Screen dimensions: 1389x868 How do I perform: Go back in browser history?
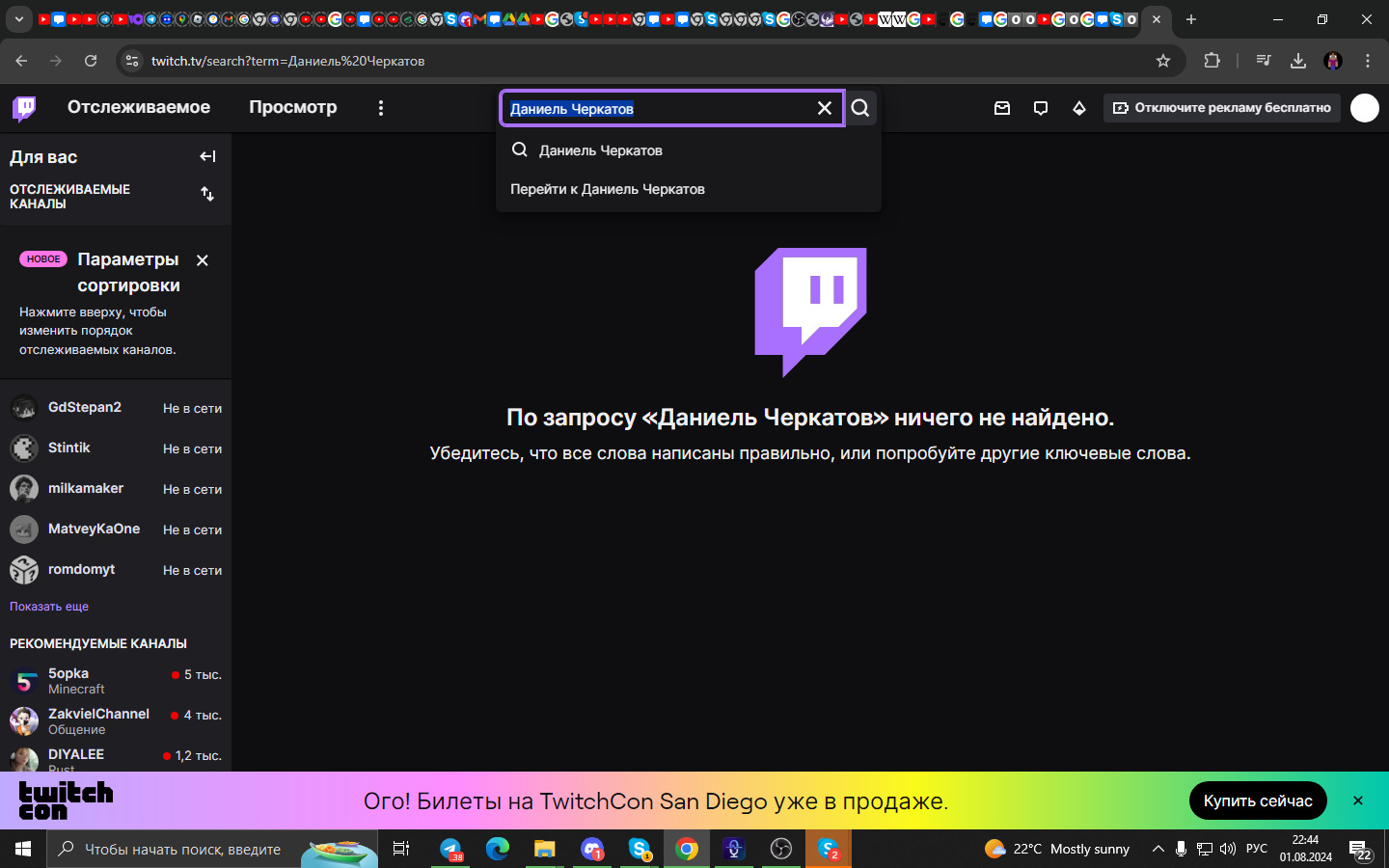(x=21, y=61)
